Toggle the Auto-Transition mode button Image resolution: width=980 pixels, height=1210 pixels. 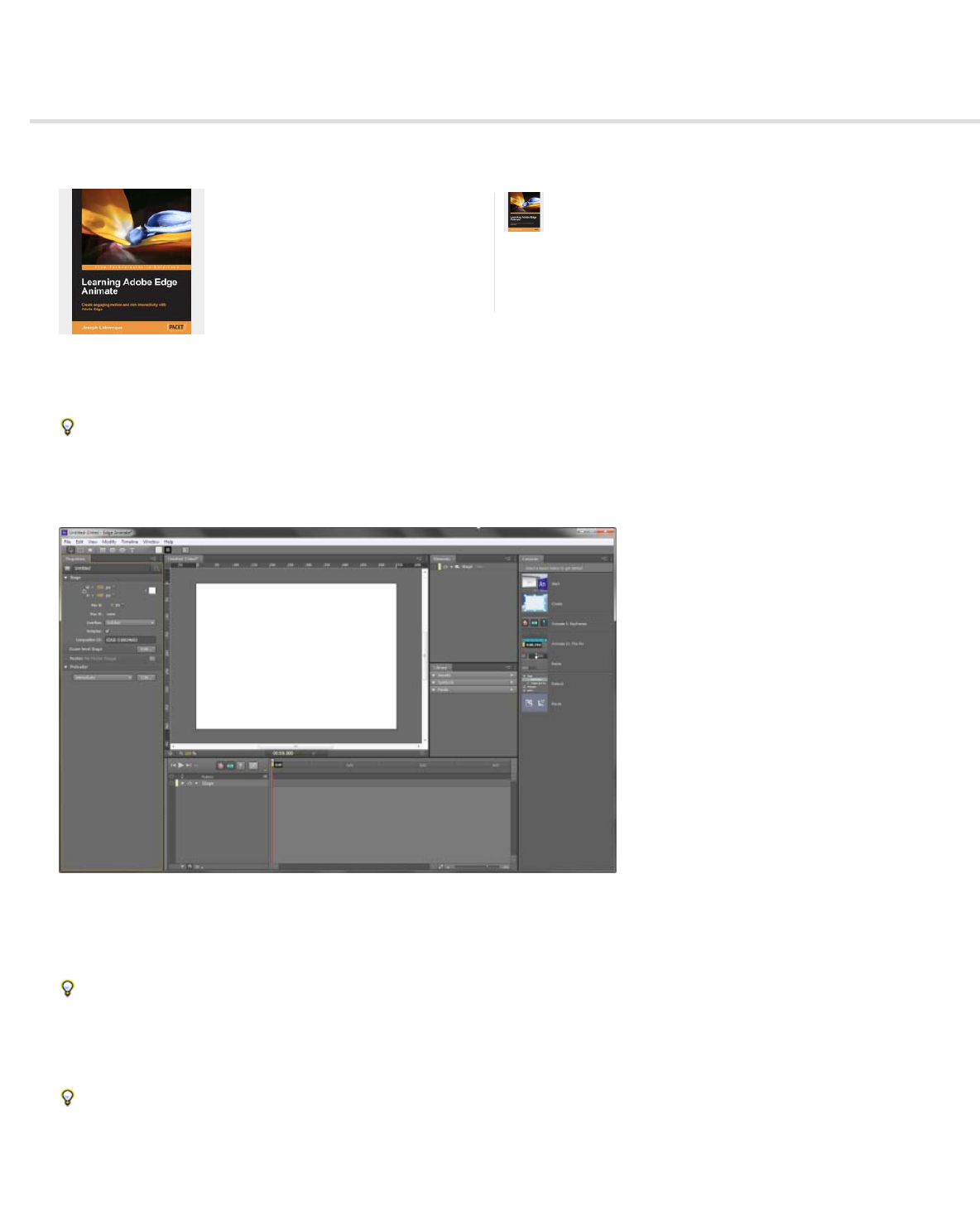pos(230,766)
